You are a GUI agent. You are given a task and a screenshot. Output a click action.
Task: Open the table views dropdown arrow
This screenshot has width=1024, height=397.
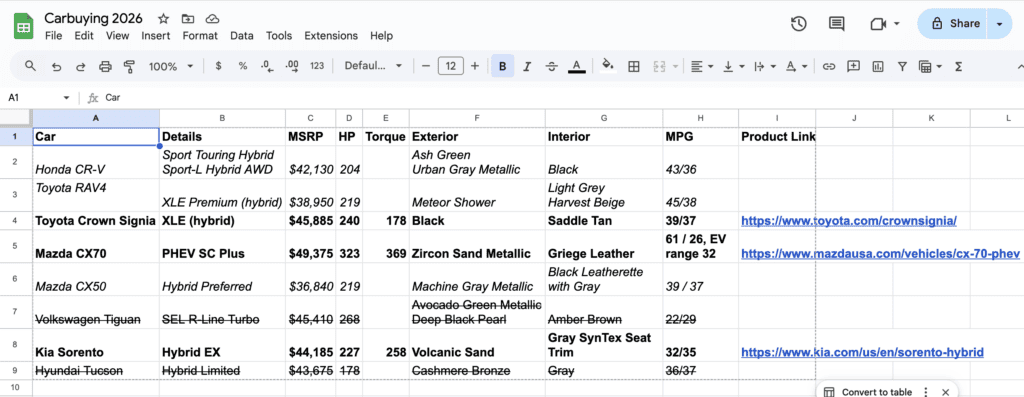point(939,66)
